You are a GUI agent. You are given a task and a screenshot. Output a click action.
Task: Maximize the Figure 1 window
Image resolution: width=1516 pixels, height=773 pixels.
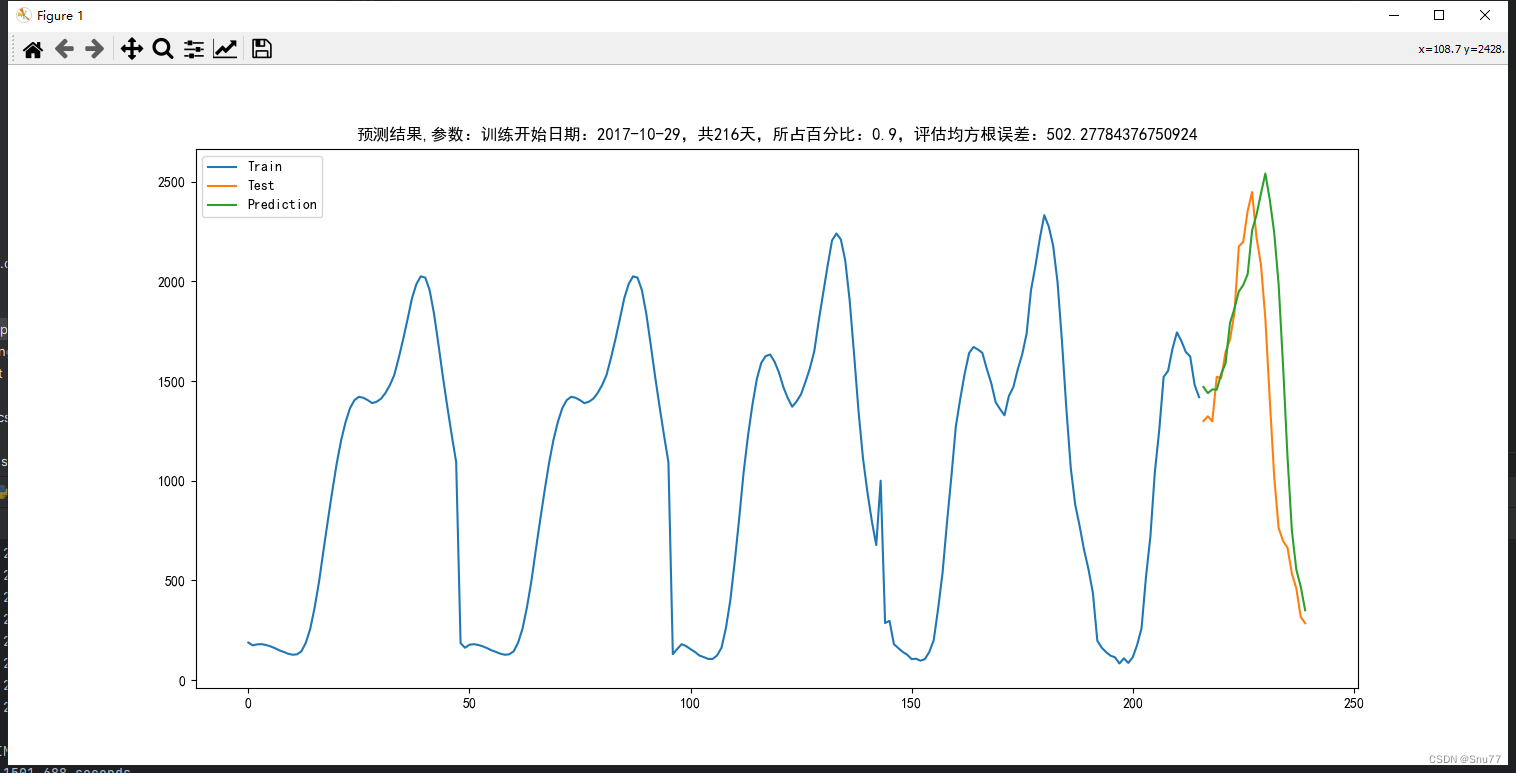tap(1439, 15)
